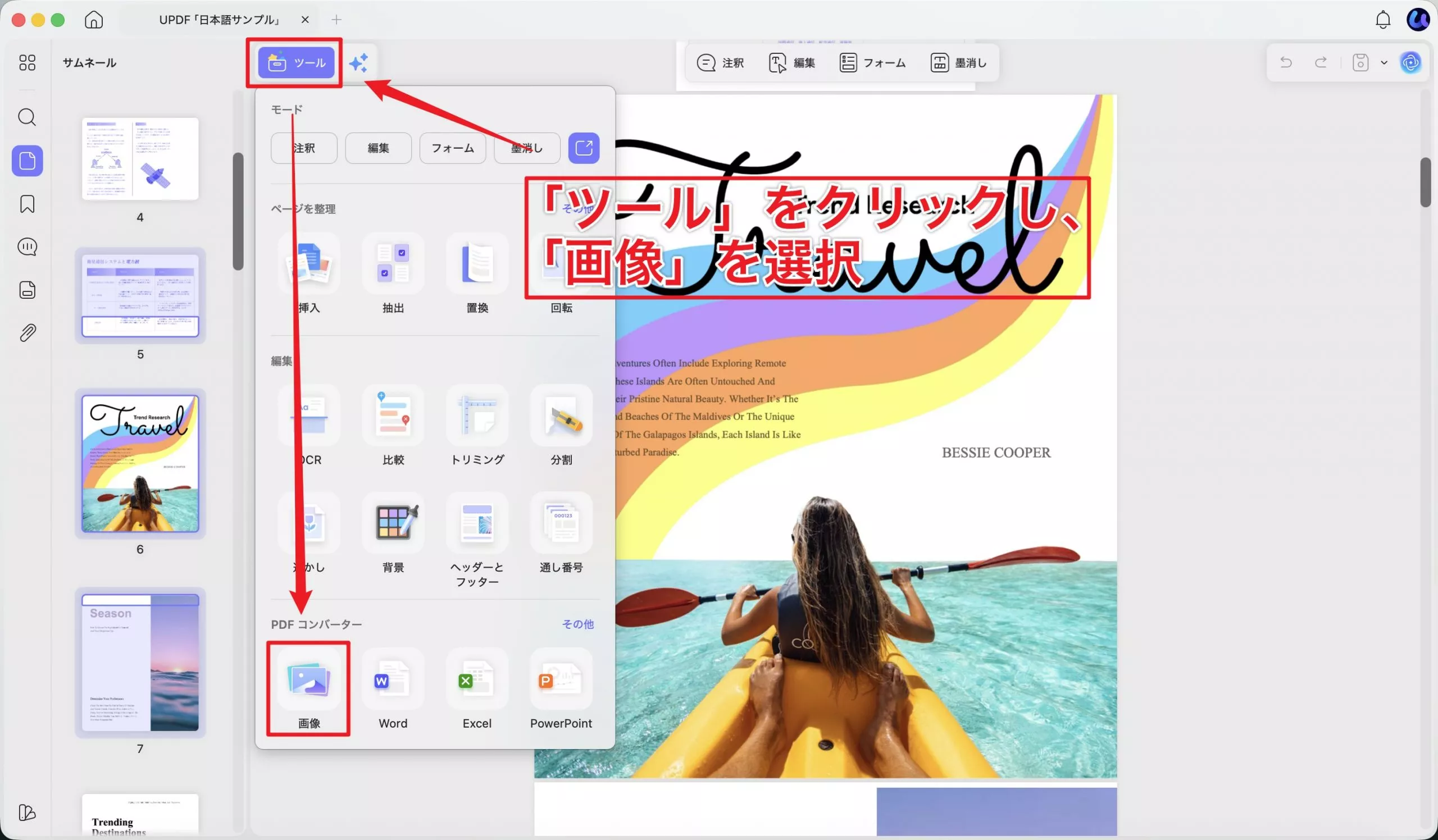Select the 抽出 (Extract) page tool
The height and width of the screenshot is (840, 1438).
pos(393,273)
